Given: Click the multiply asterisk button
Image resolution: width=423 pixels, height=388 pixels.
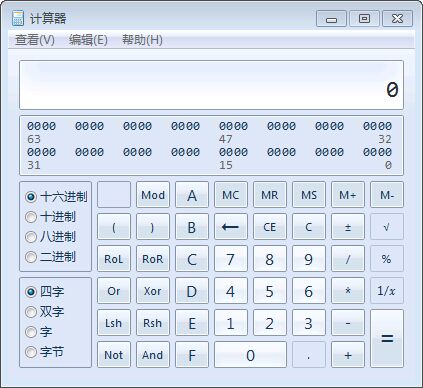Looking at the screenshot, I should [x=348, y=291].
